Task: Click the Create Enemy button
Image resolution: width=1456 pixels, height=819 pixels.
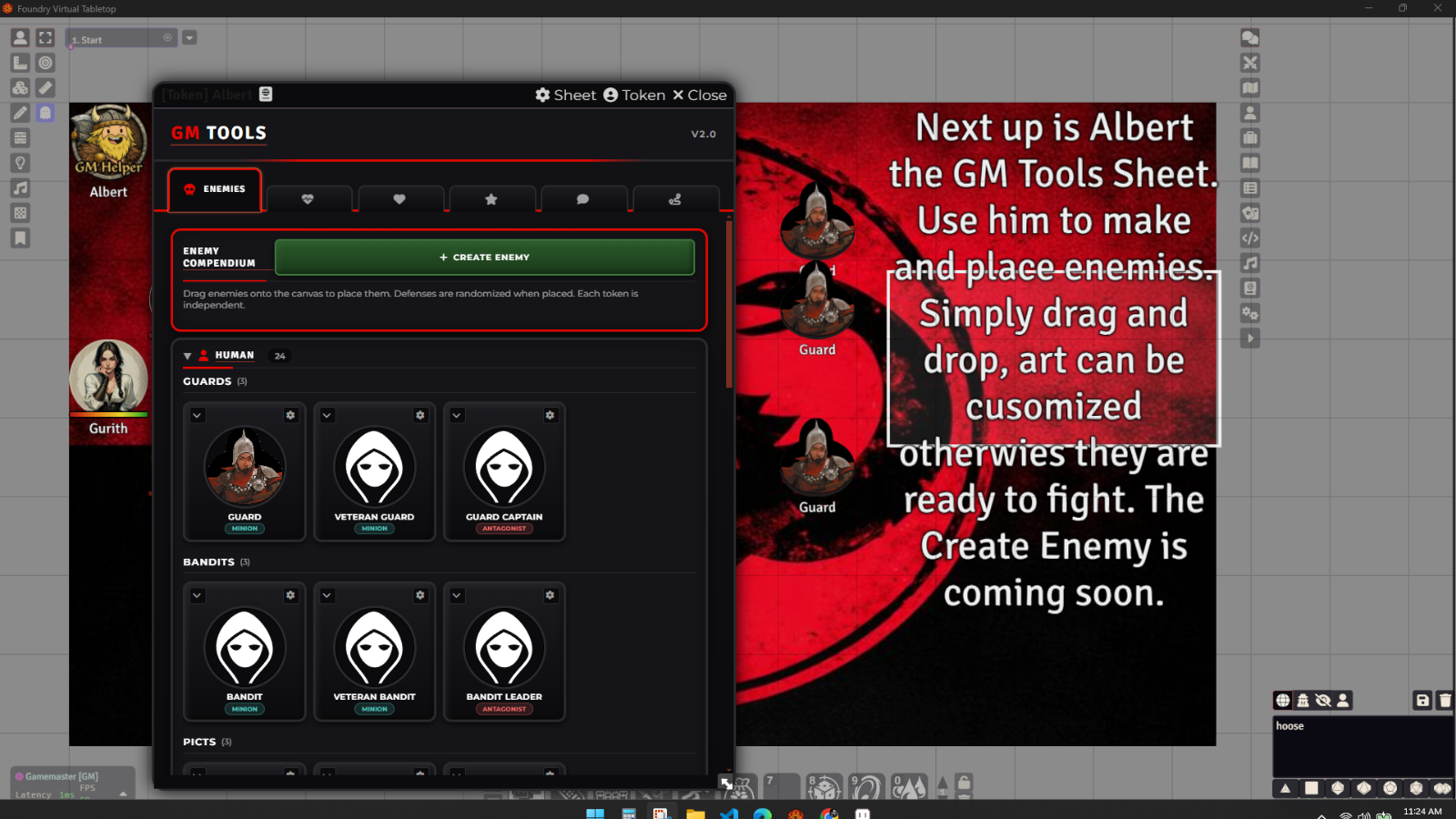Action: tap(484, 258)
